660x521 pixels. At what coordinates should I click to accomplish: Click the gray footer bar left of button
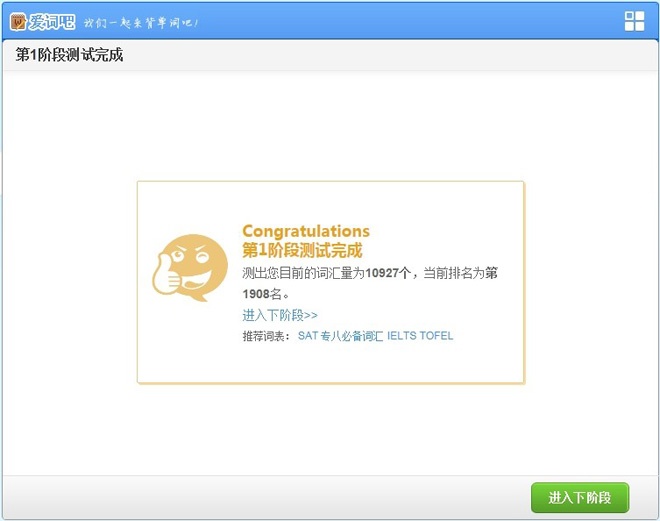260,497
